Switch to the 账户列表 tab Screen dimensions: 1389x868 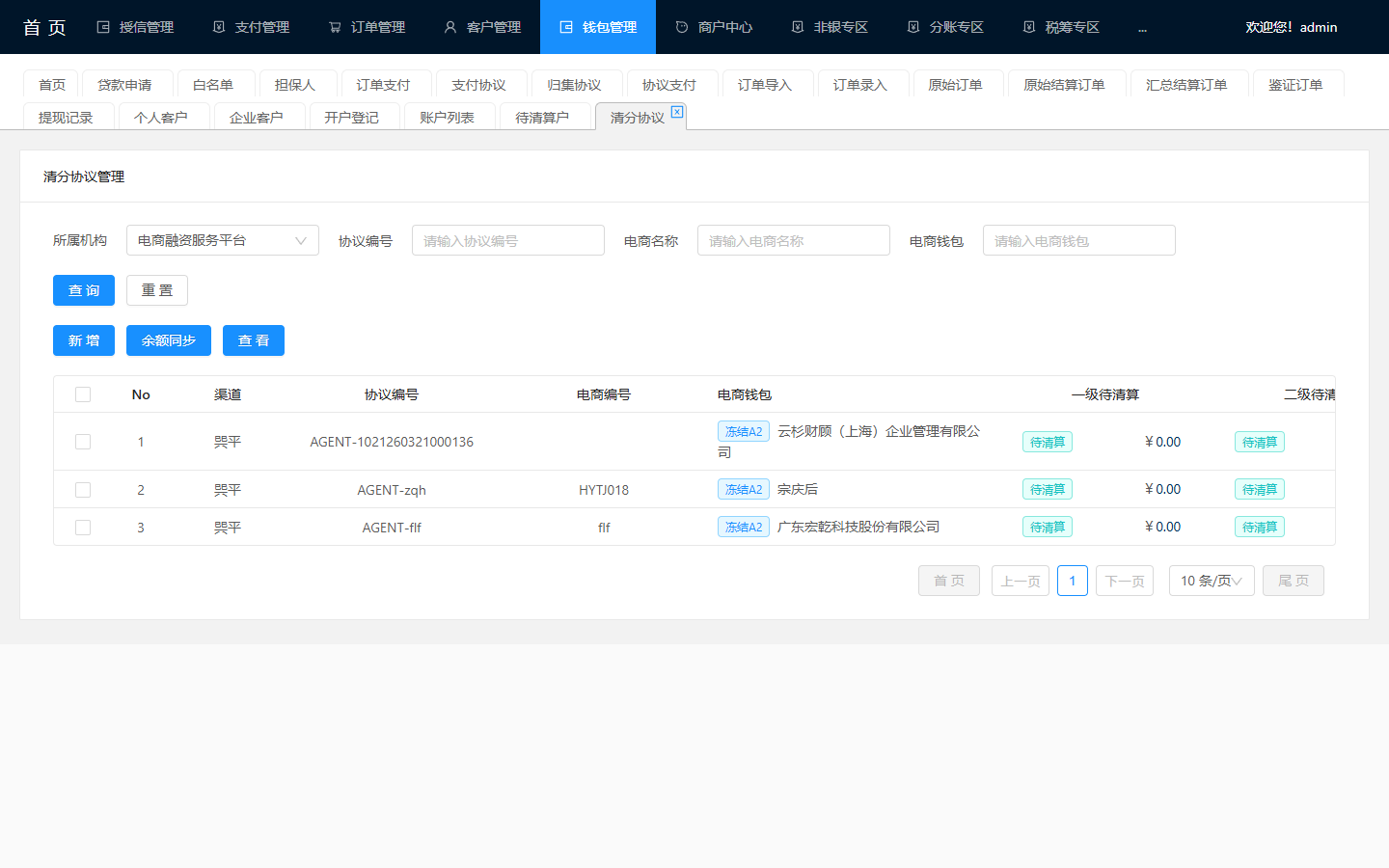(x=448, y=118)
